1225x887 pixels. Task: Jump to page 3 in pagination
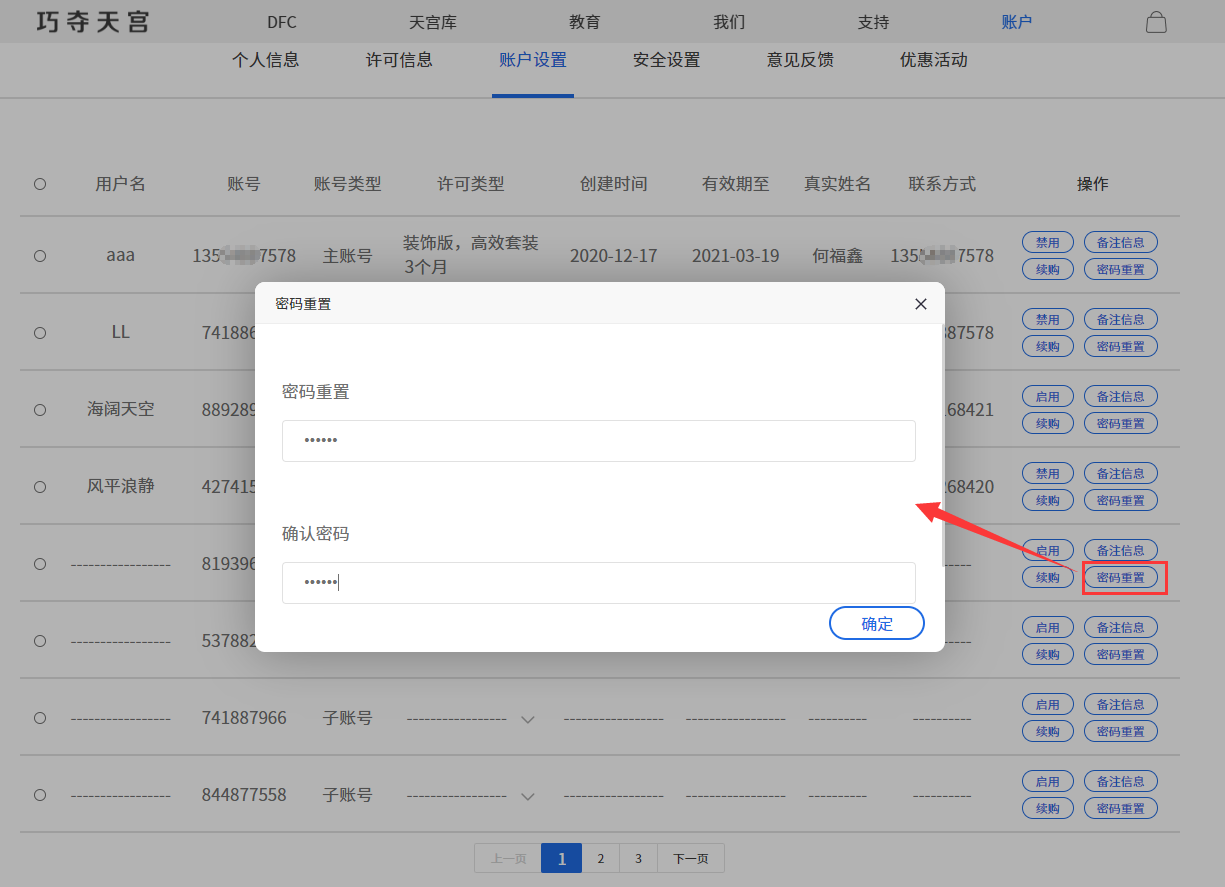pos(638,858)
